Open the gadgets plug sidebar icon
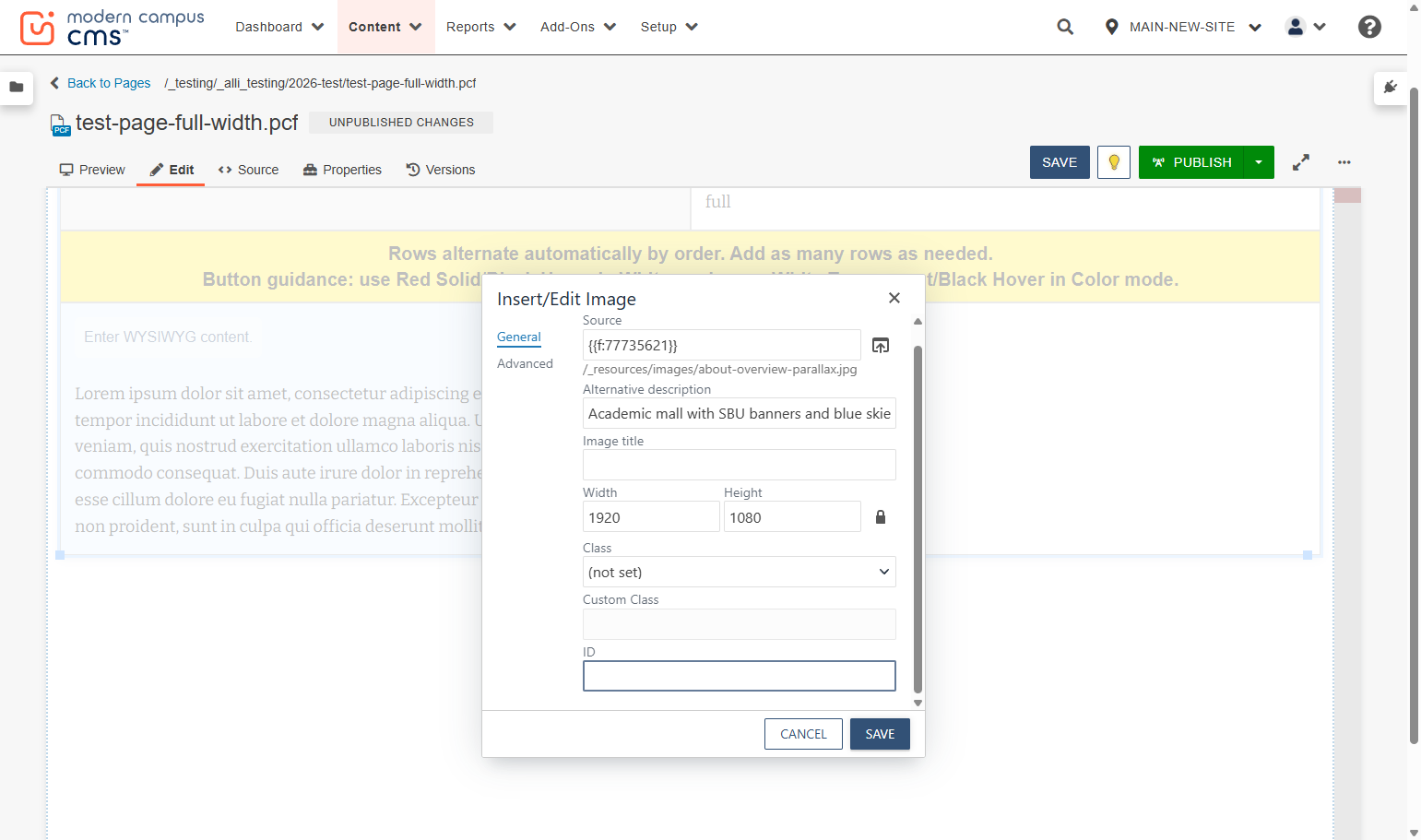The width and height of the screenshot is (1421, 840). (x=1391, y=88)
